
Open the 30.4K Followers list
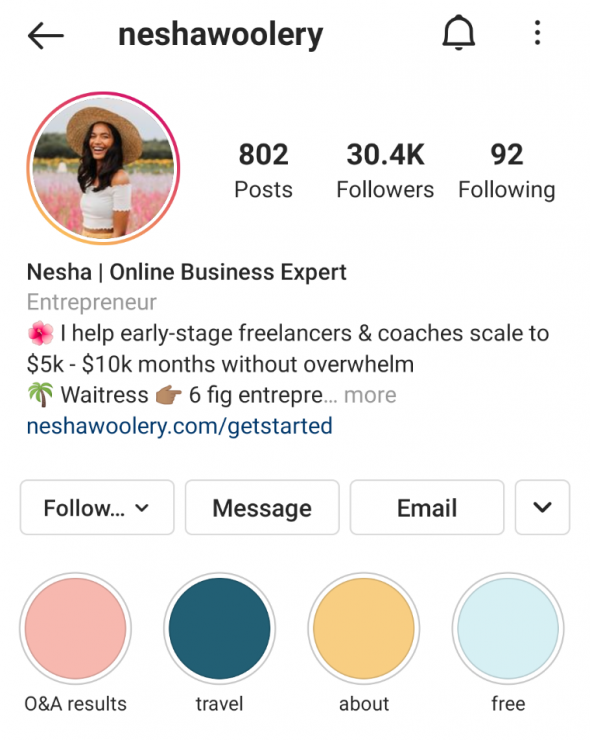tap(385, 171)
